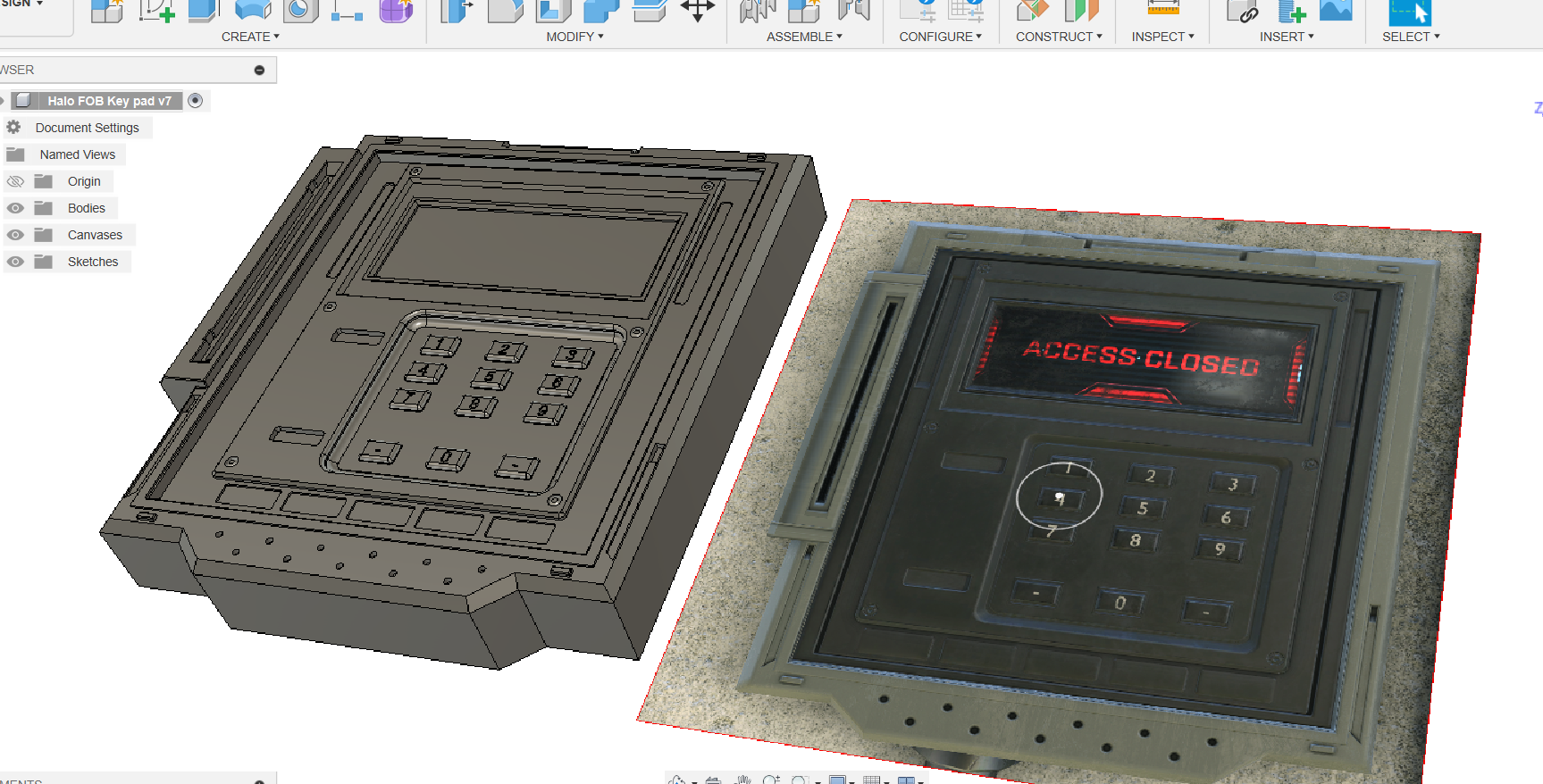The height and width of the screenshot is (784, 1543).
Task: Select the Fillet tool
Action: coord(505,11)
